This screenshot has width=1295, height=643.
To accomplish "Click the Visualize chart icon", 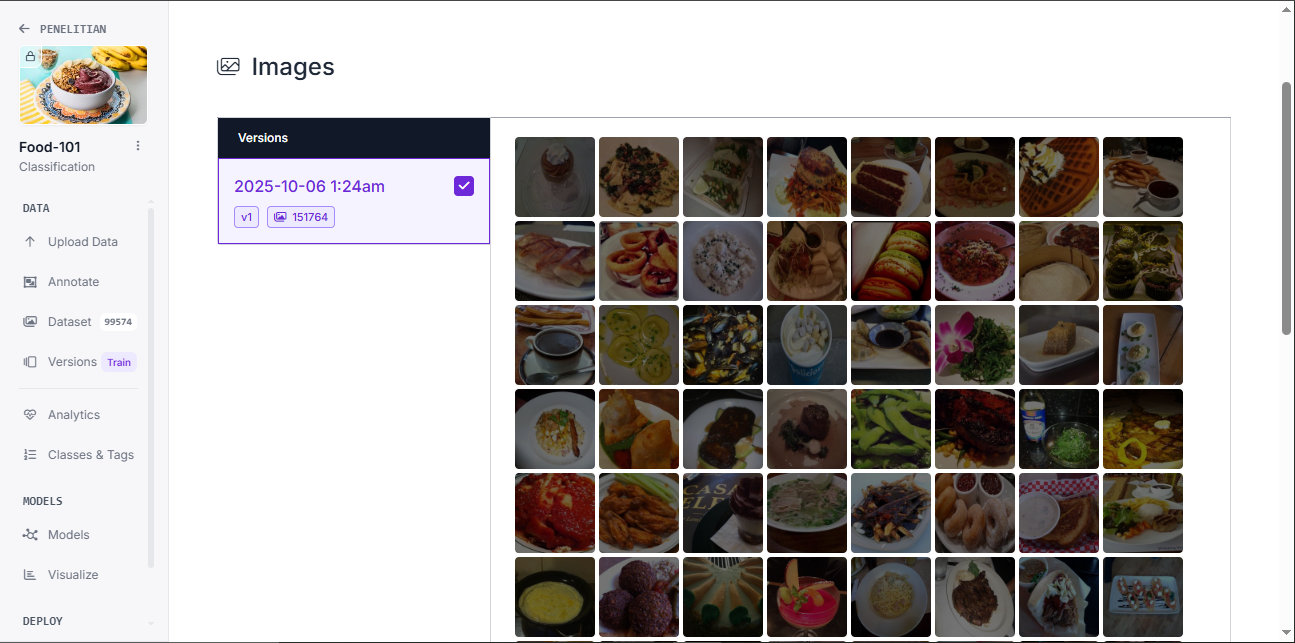I will pos(30,575).
